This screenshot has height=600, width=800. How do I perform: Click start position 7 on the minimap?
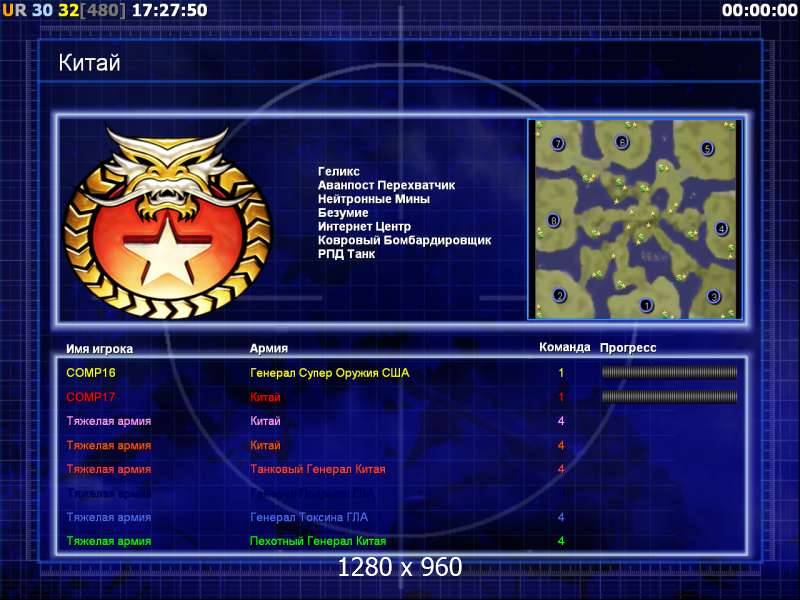[558, 143]
